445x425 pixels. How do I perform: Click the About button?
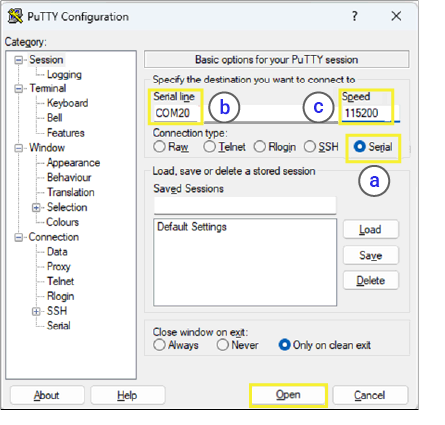point(47,396)
